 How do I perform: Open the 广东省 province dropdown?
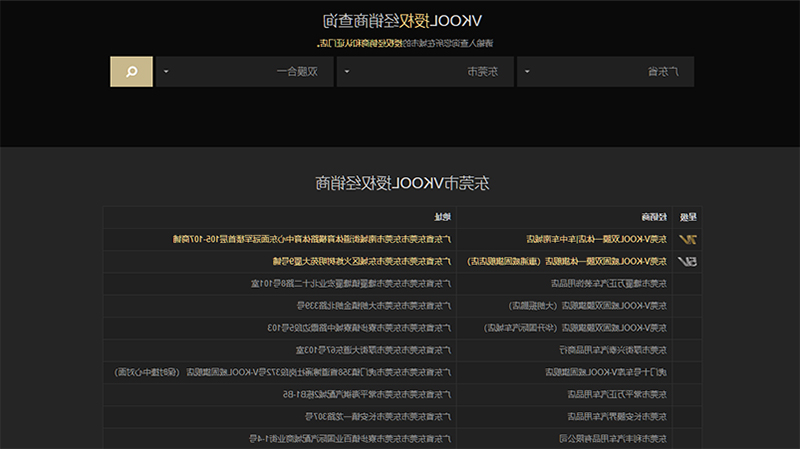pos(606,71)
